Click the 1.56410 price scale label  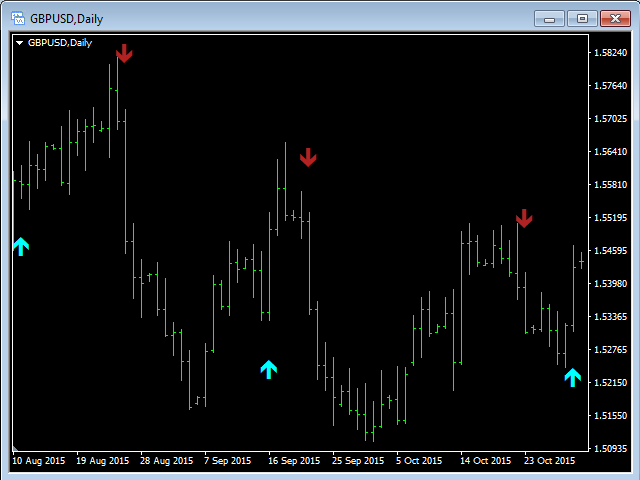click(610, 152)
